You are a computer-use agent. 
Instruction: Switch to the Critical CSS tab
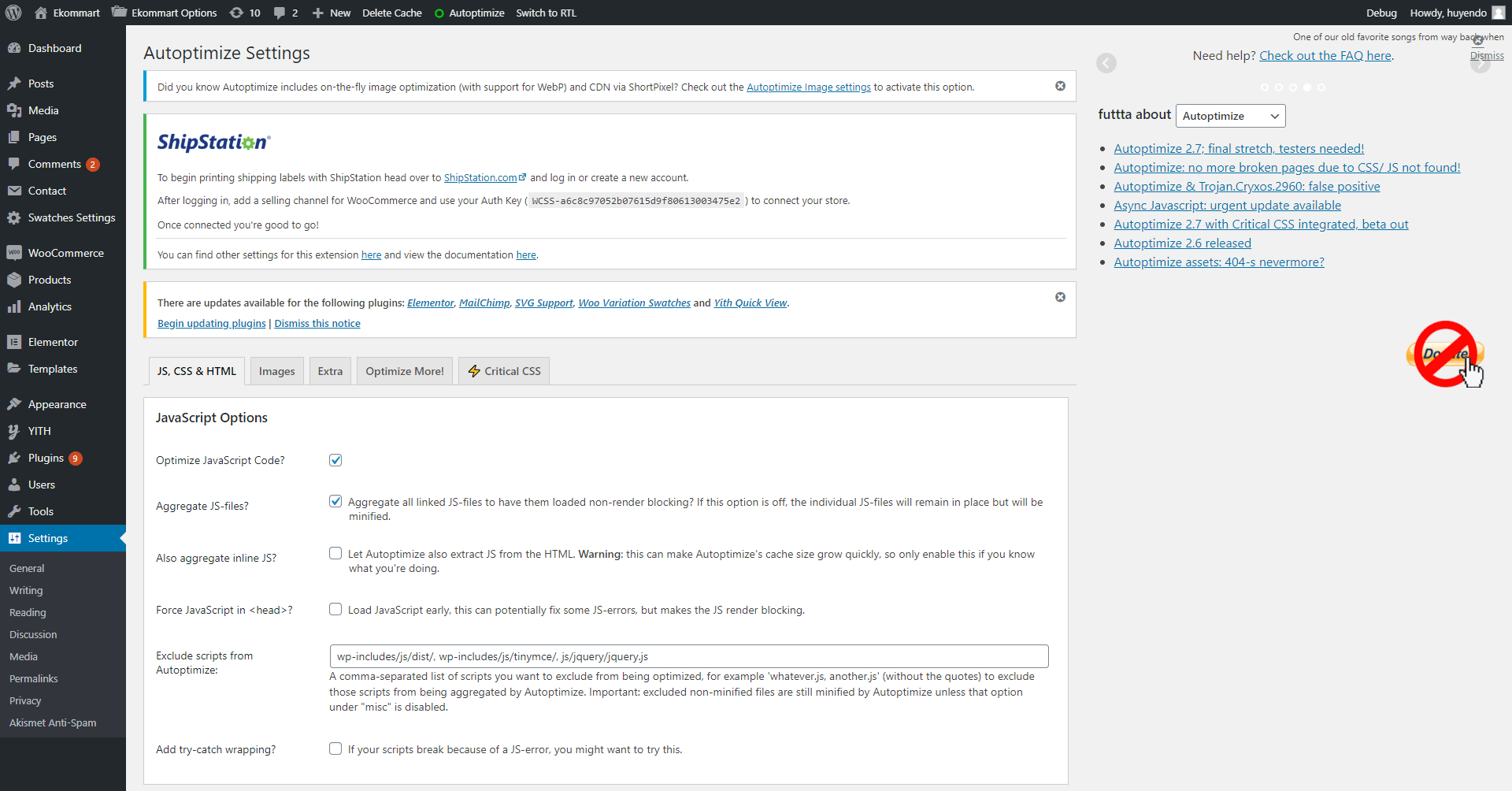tap(504, 371)
